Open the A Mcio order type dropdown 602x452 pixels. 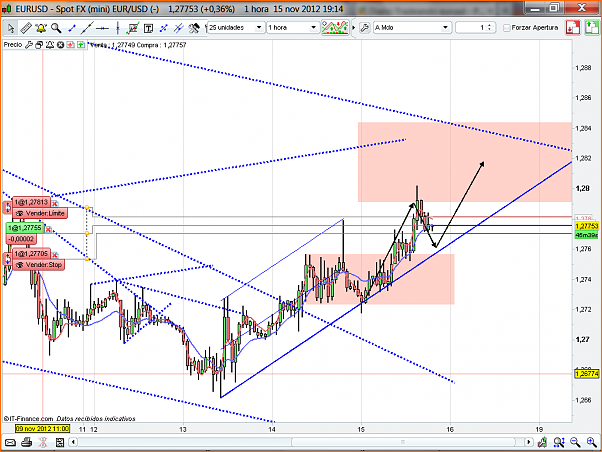click(412, 28)
